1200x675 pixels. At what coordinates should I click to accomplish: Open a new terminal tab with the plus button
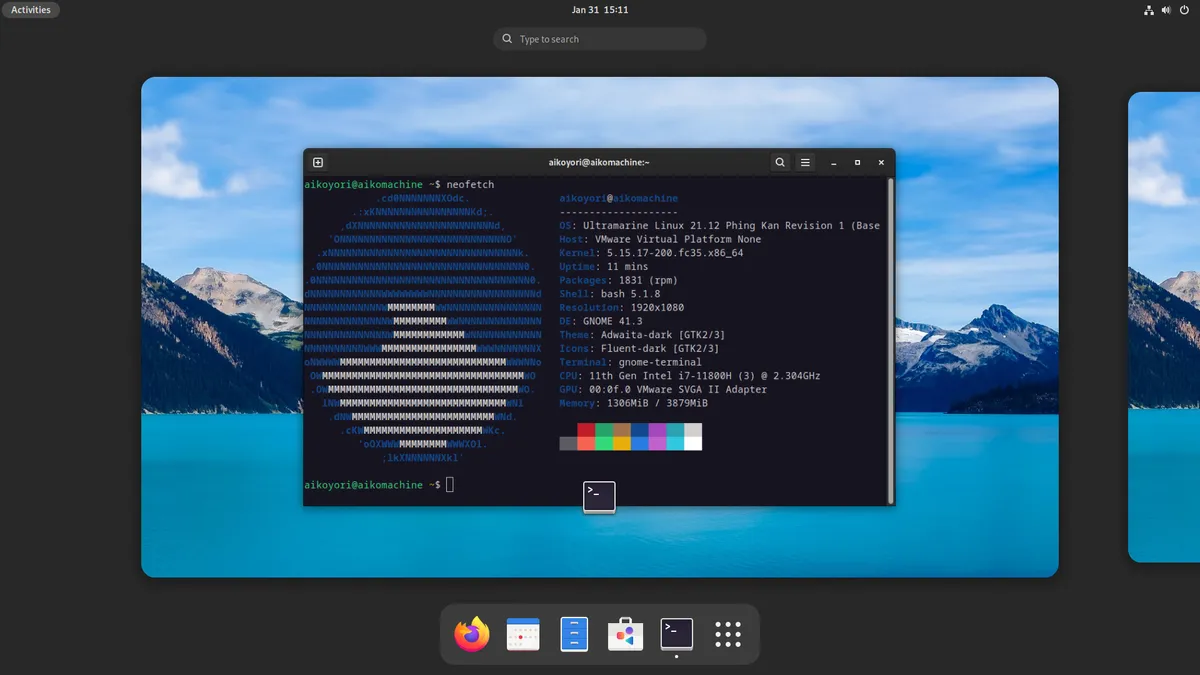317,161
